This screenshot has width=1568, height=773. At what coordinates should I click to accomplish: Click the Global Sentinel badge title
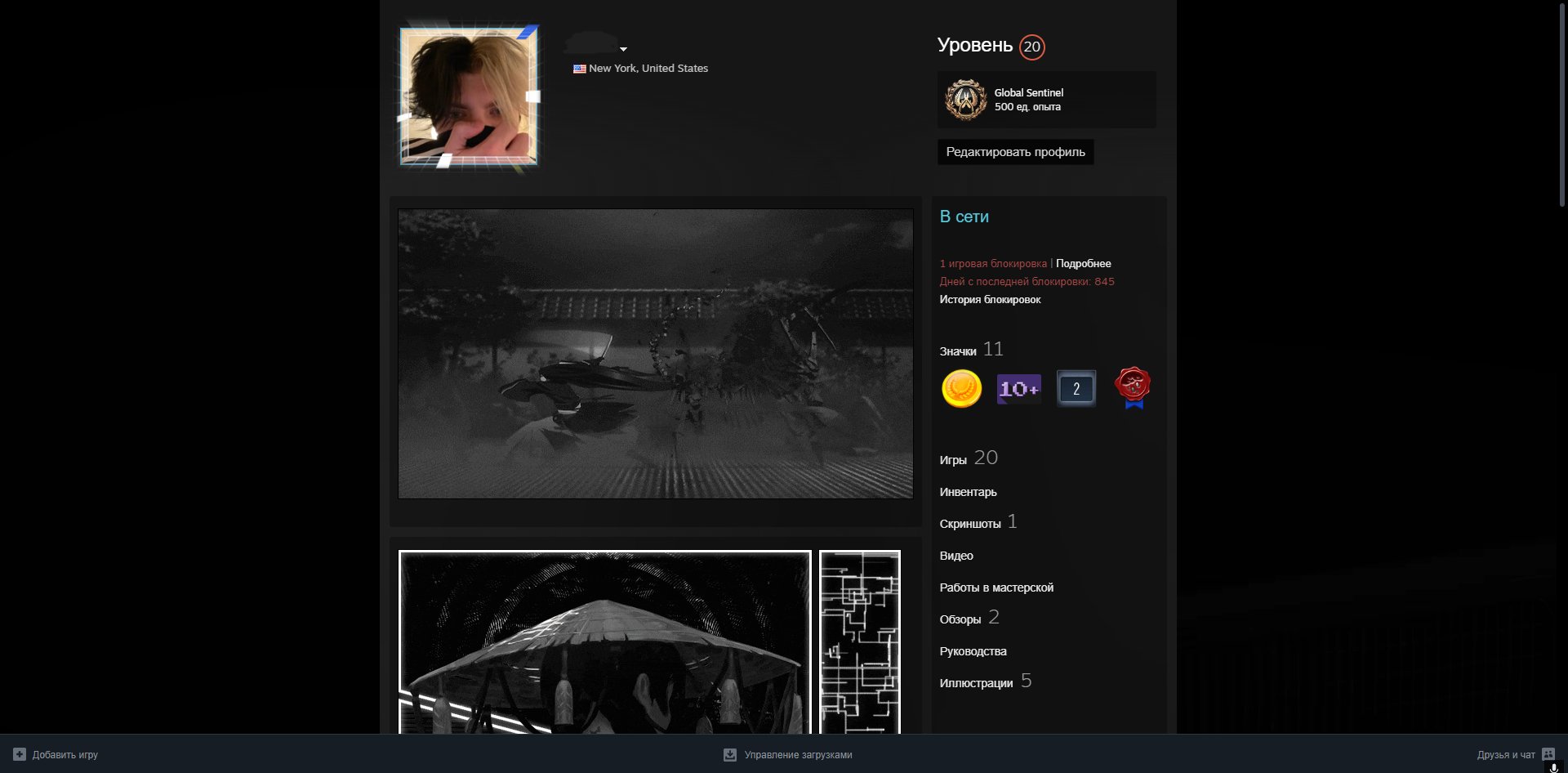pos(1028,92)
